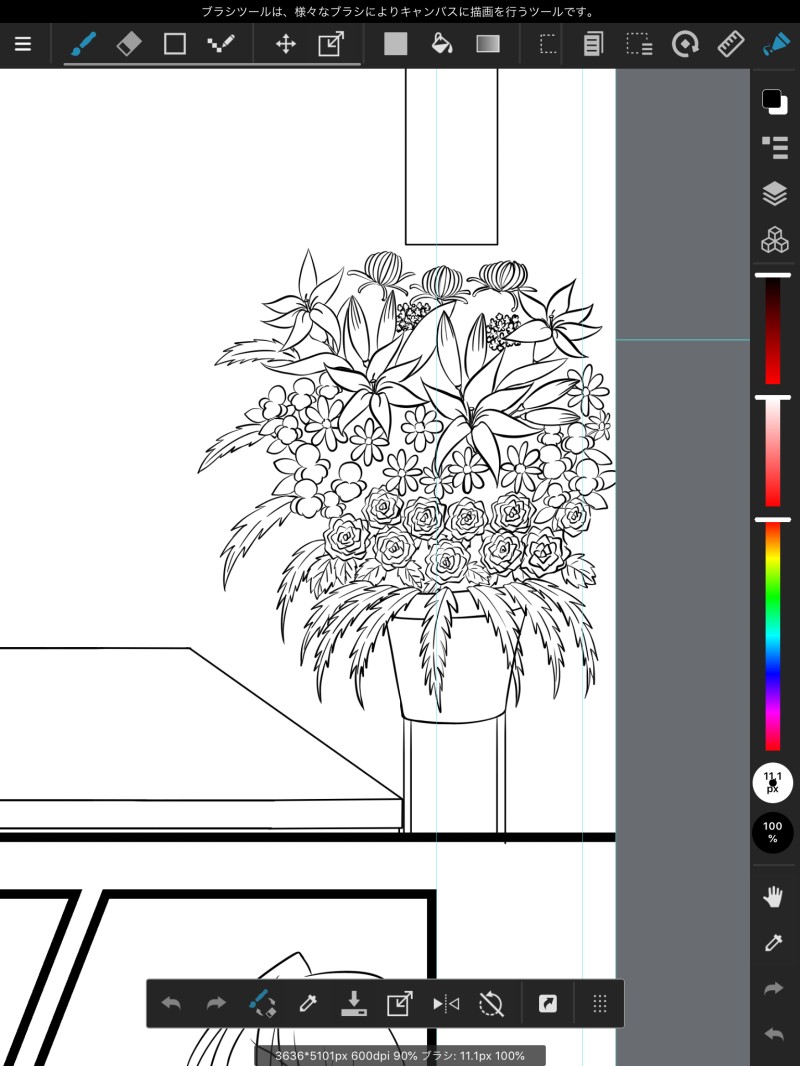800x1066 pixels.
Task: Open the brush list panel
Action: (x=774, y=148)
